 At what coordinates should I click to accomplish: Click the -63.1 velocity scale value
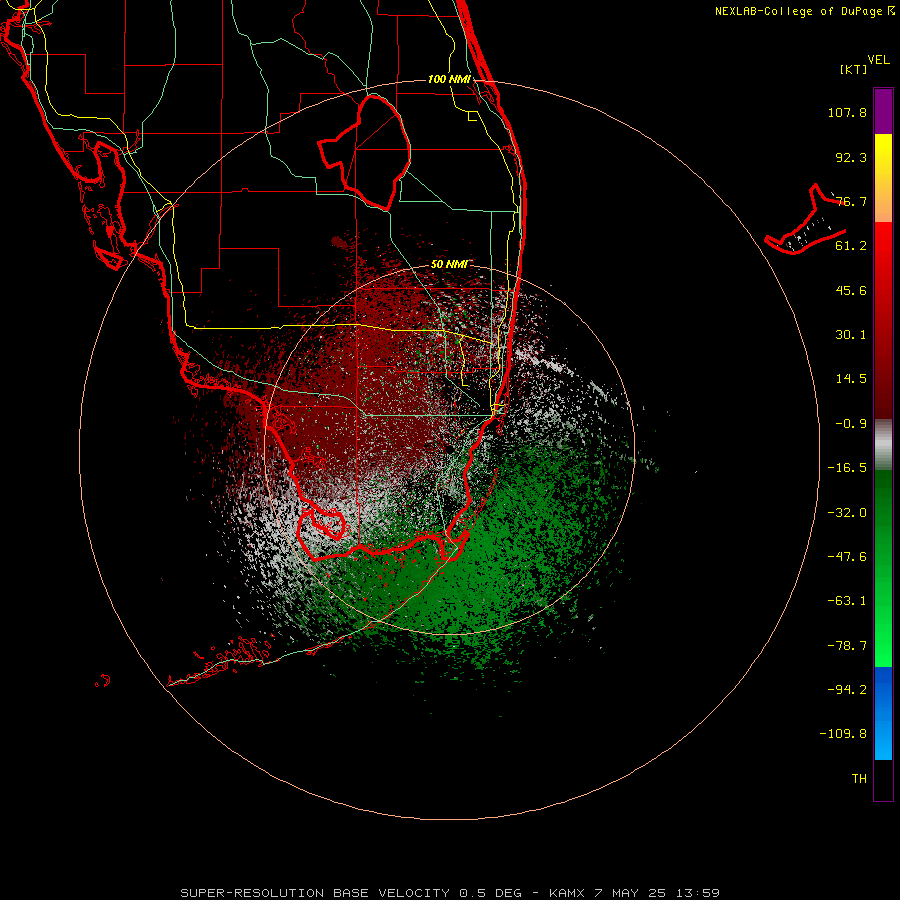[x=847, y=601]
